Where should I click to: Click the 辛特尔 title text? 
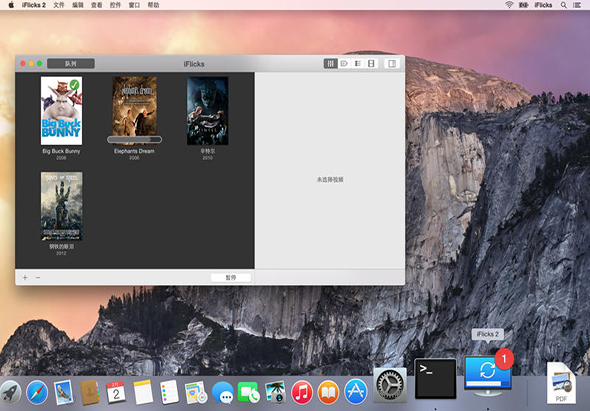[x=207, y=151]
